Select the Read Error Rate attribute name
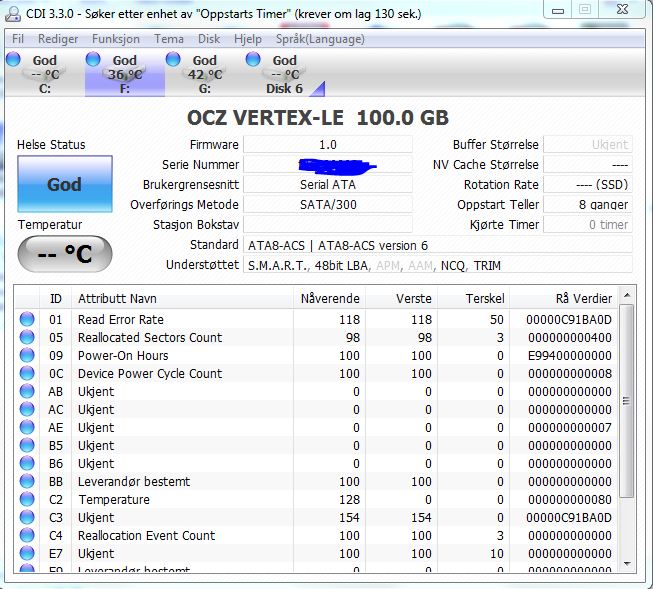 click(121, 319)
